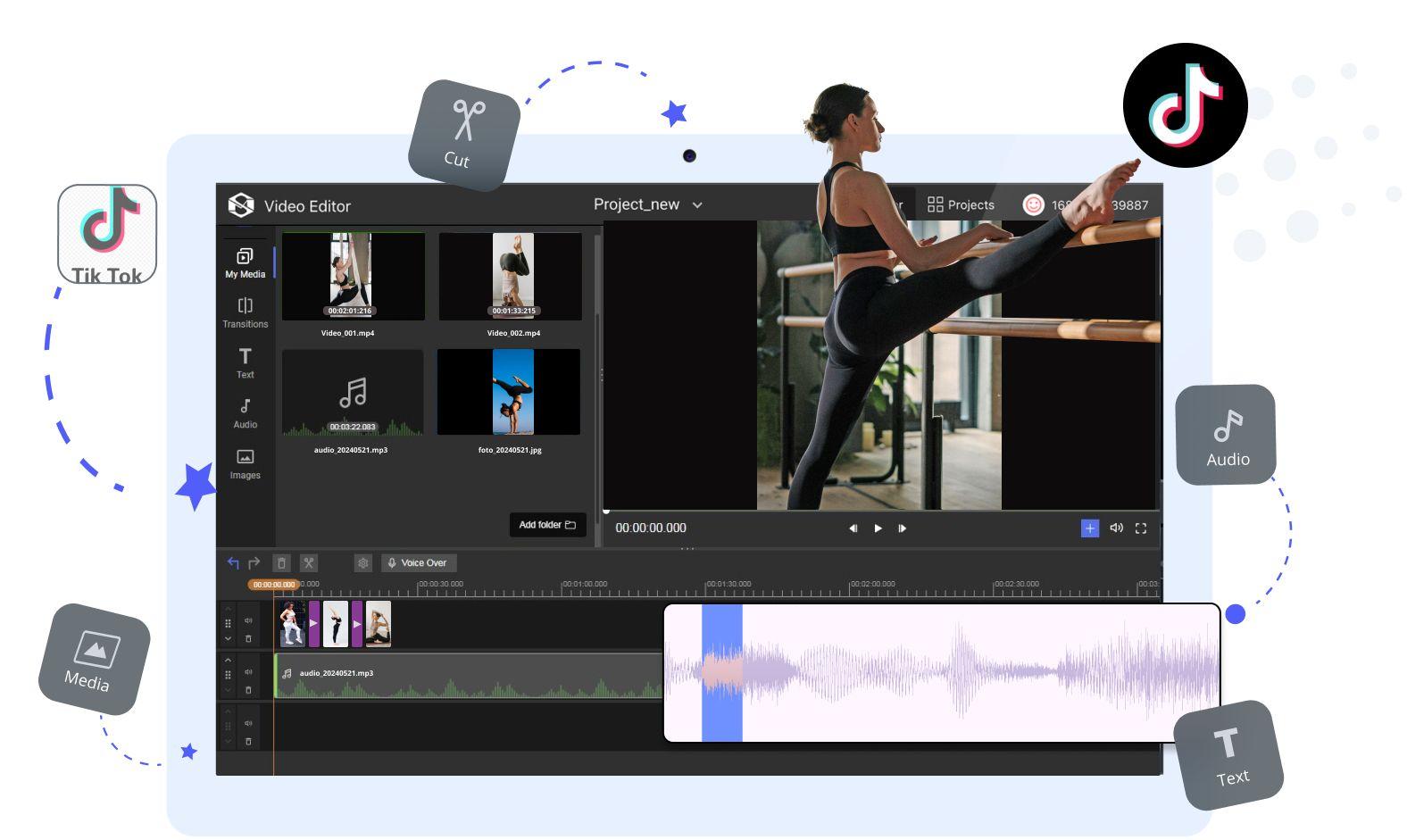Click the user avatar smiley icon

(x=1033, y=204)
